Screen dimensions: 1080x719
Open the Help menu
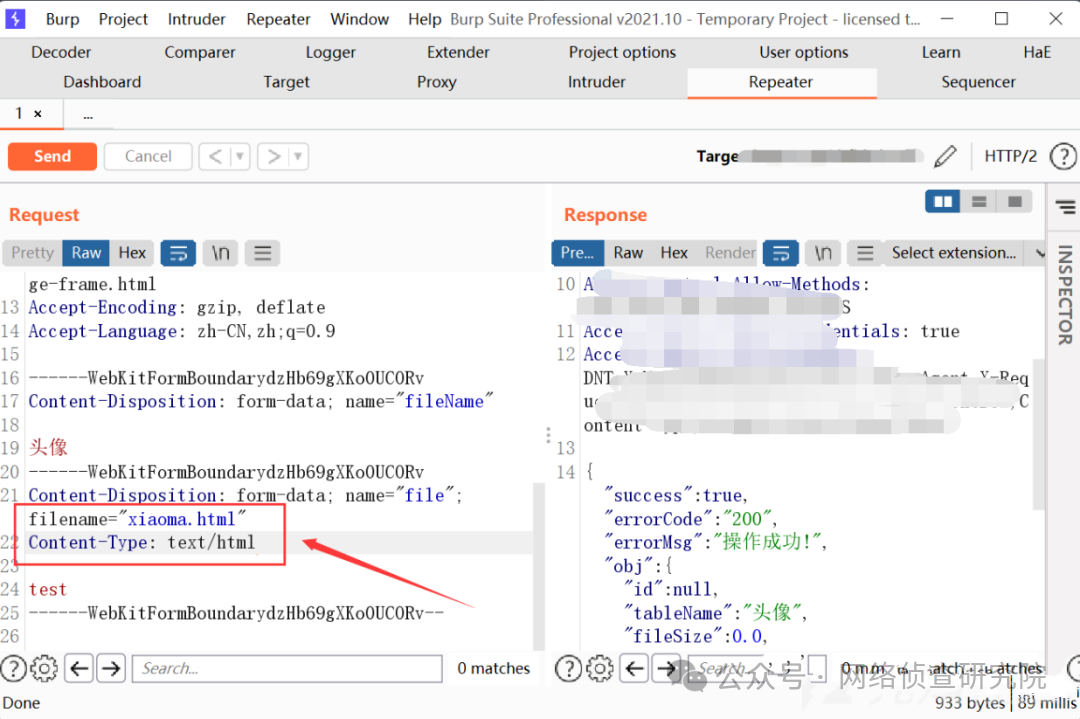click(424, 19)
